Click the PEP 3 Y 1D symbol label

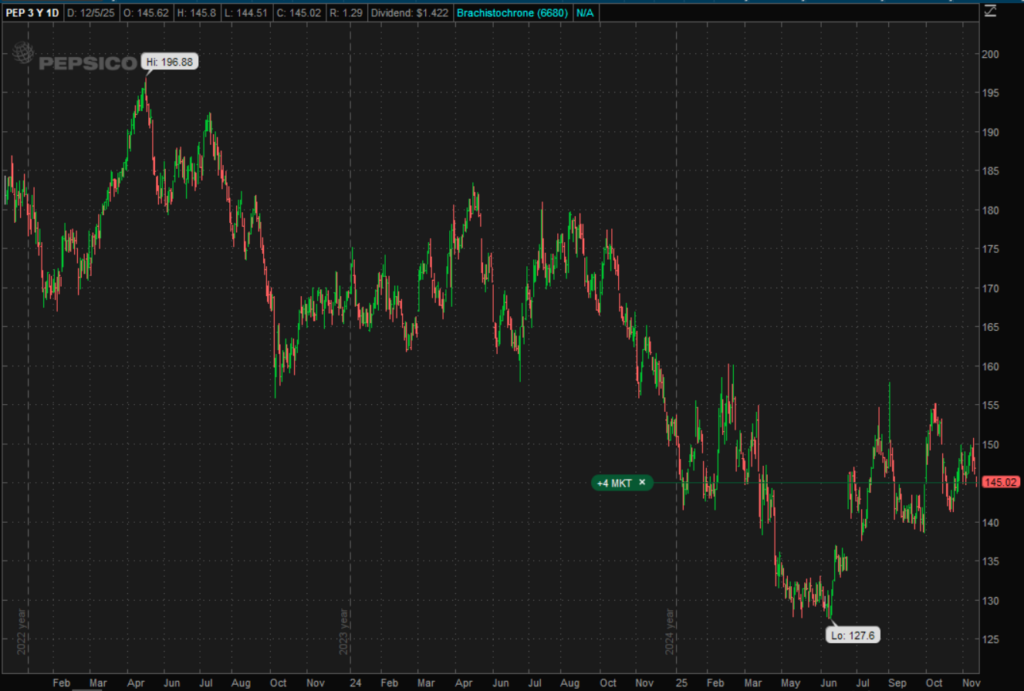point(31,12)
